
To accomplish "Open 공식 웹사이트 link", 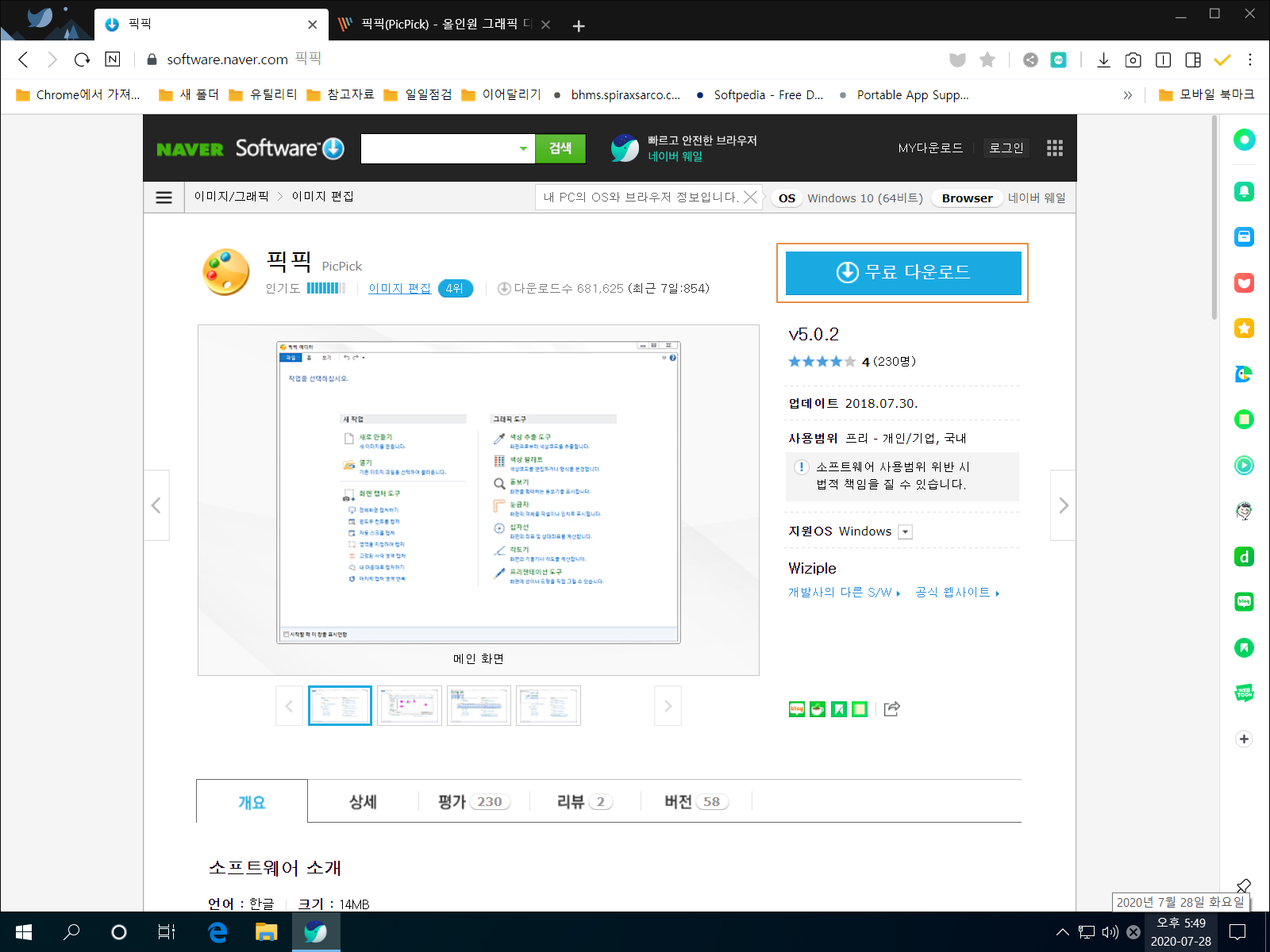I will (x=957, y=592).
